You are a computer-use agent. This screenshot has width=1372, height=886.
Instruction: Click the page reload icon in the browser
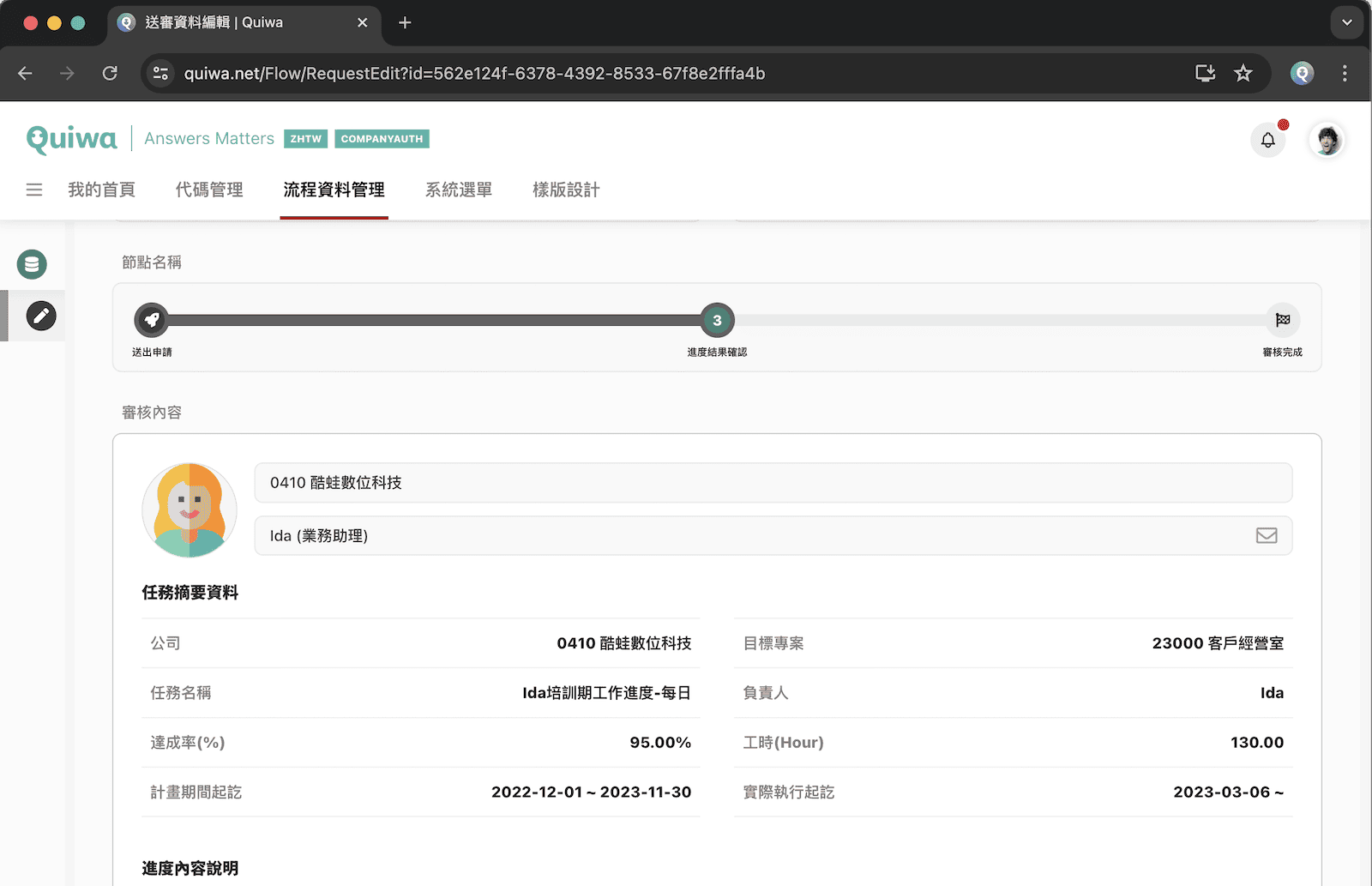point(110,73)
